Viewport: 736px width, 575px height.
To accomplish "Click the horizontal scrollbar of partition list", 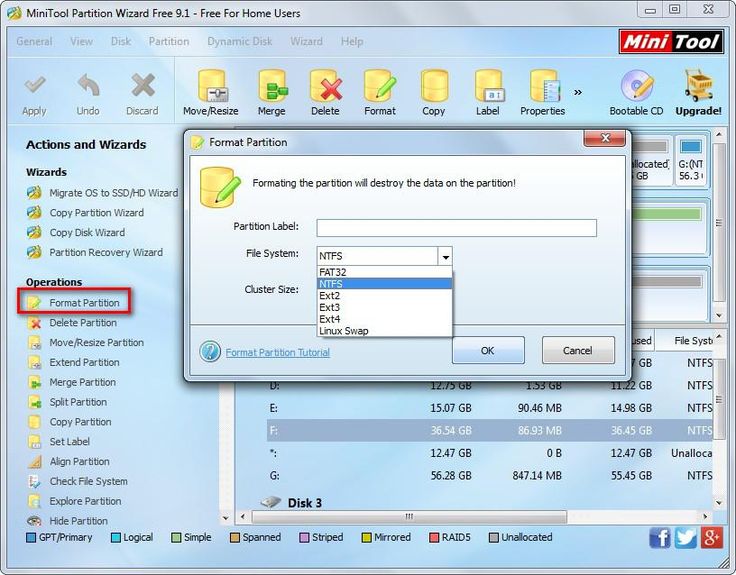I will (409, 517).
